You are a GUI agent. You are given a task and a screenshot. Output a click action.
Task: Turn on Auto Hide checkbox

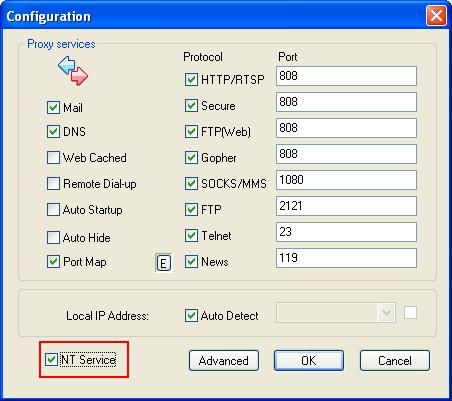(53, 238)
